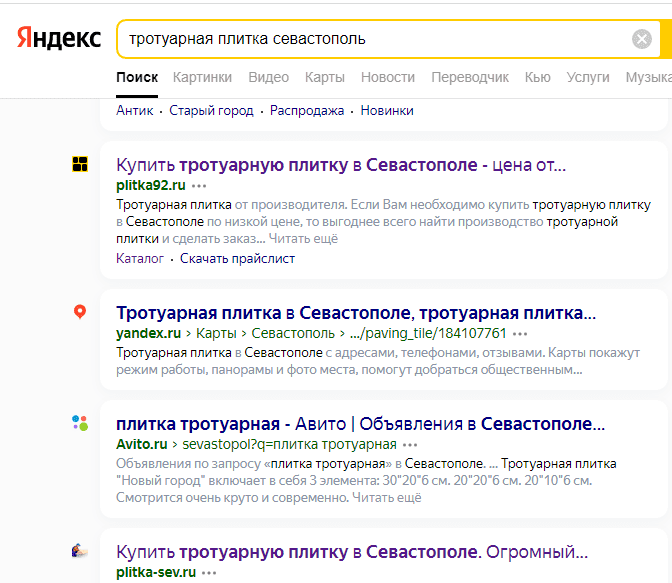672x583 pixels.
Task: Open options dots next to plitka-sev.ru
Action: tap(209, 573)
